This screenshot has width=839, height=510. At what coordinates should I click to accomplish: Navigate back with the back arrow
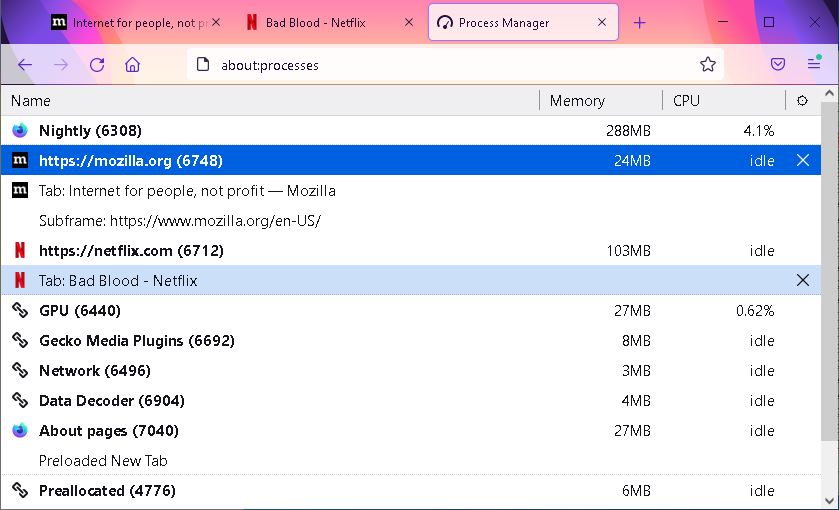click(25, 65)
